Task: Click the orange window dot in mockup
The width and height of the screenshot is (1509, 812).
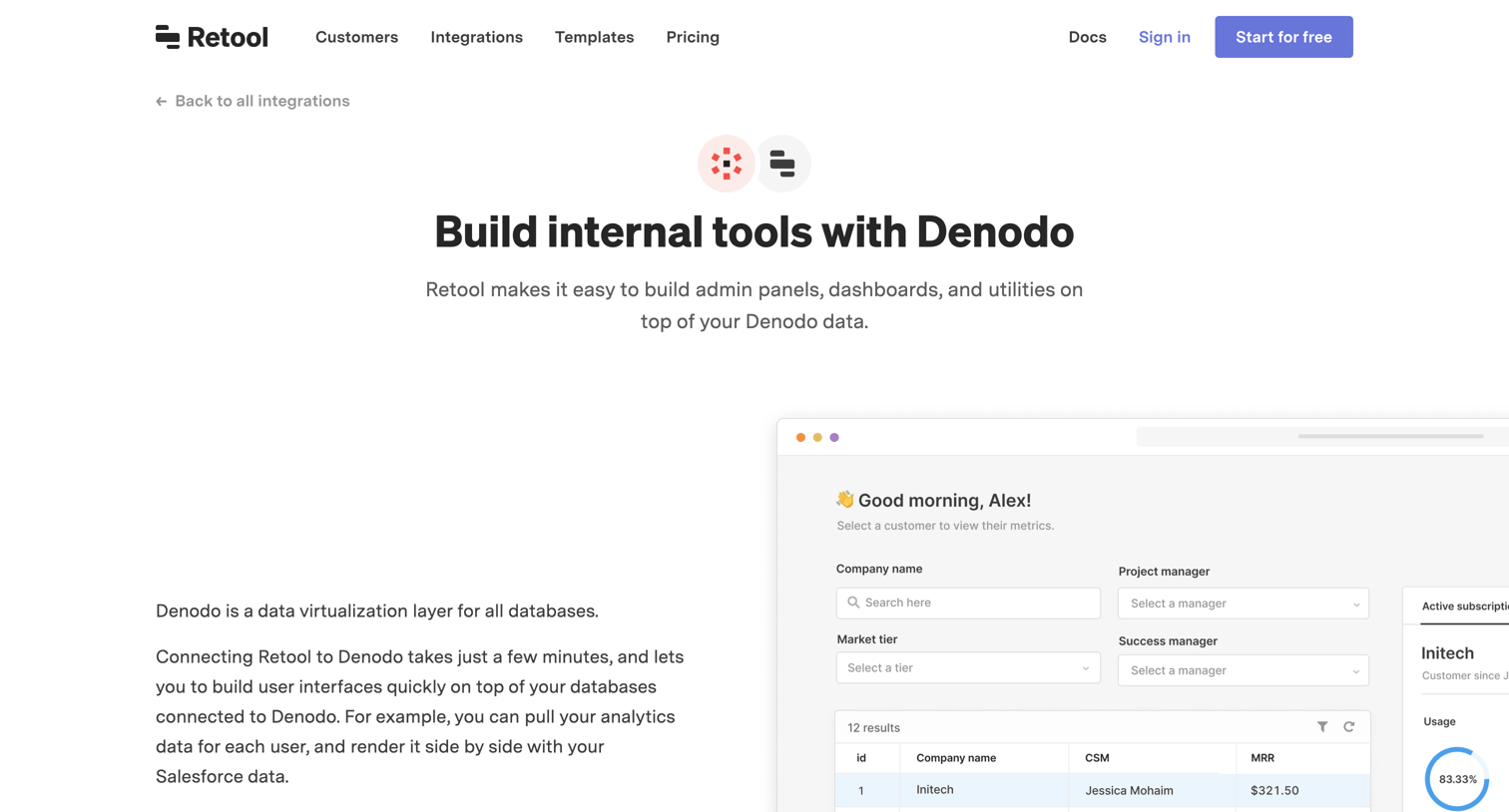Action: pos(800,437)
